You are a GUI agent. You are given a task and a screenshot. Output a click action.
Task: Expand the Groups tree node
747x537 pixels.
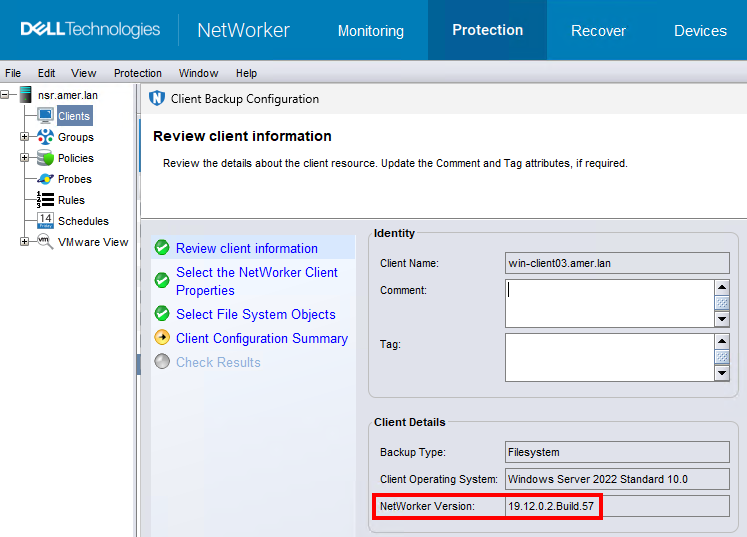pos(24,137)
